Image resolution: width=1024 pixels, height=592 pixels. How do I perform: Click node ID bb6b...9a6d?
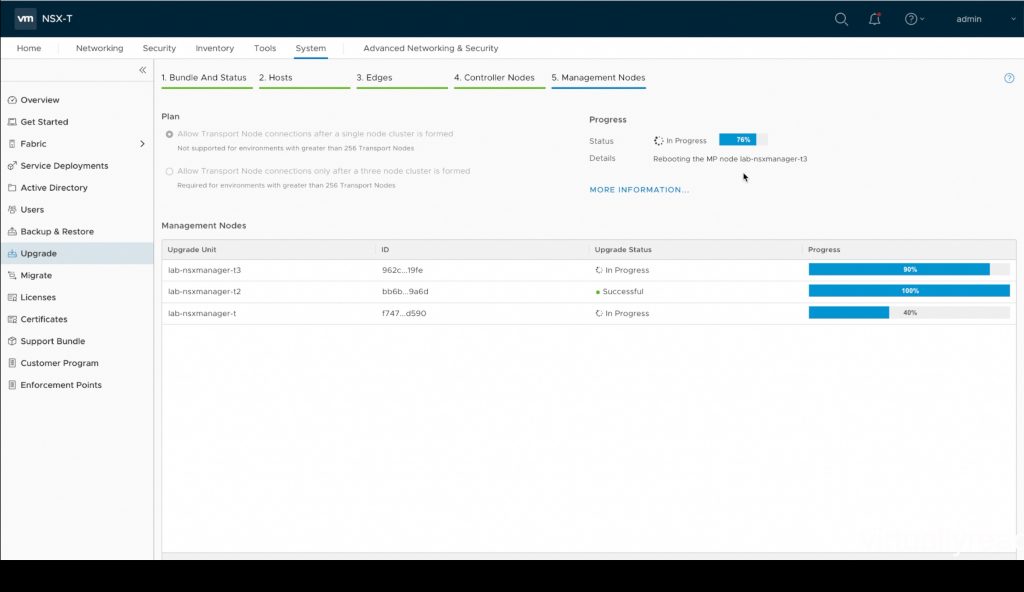point(405,291)
